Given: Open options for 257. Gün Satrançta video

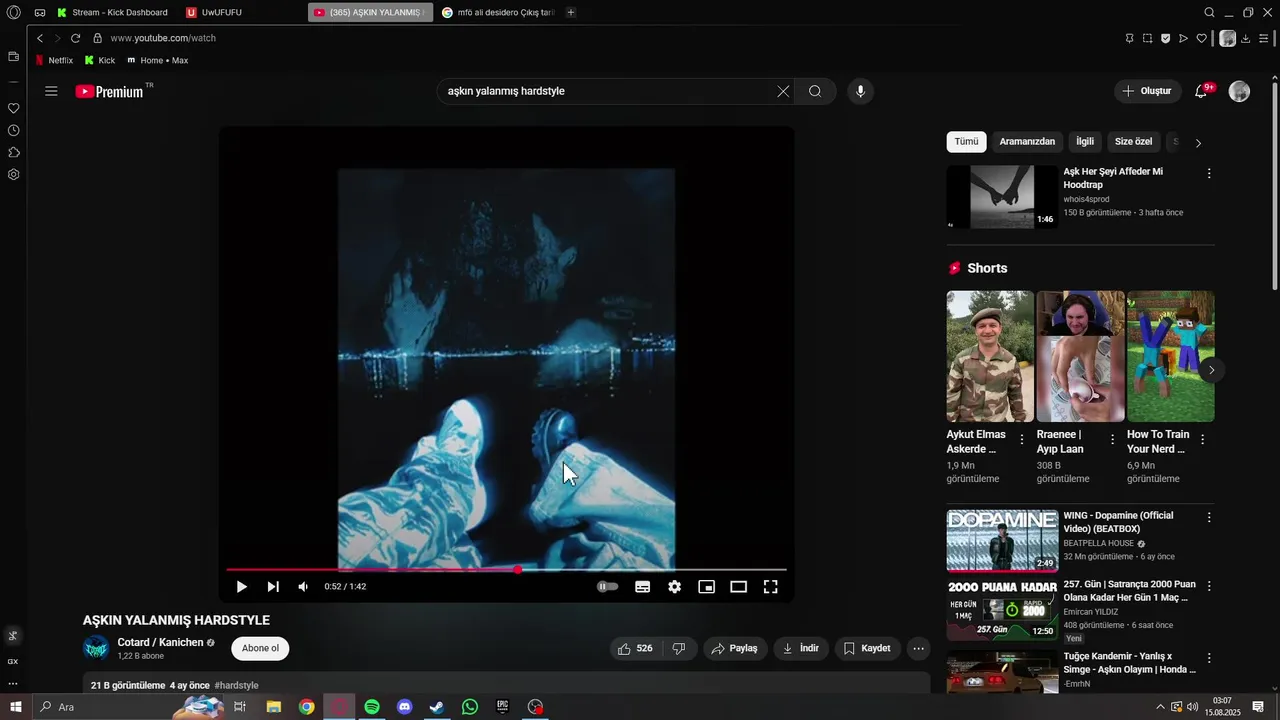Looking at the screenshot, I should 1208,586.
